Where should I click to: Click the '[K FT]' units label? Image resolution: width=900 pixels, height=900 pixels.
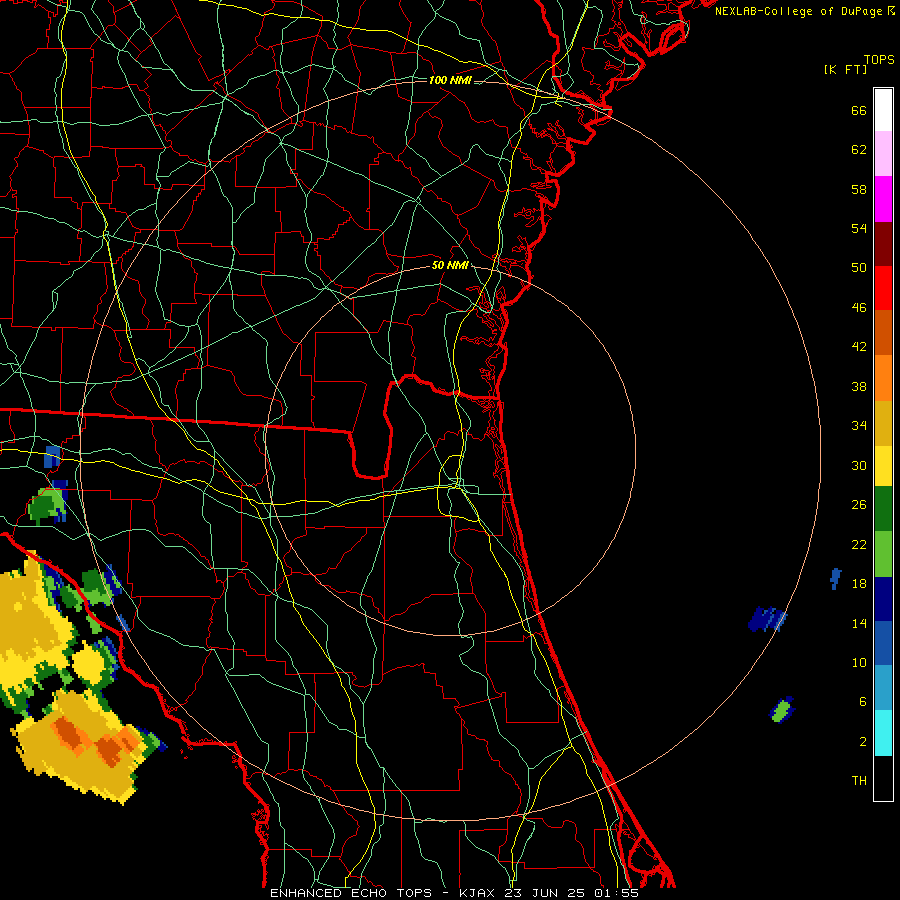(x=845, y=69)
